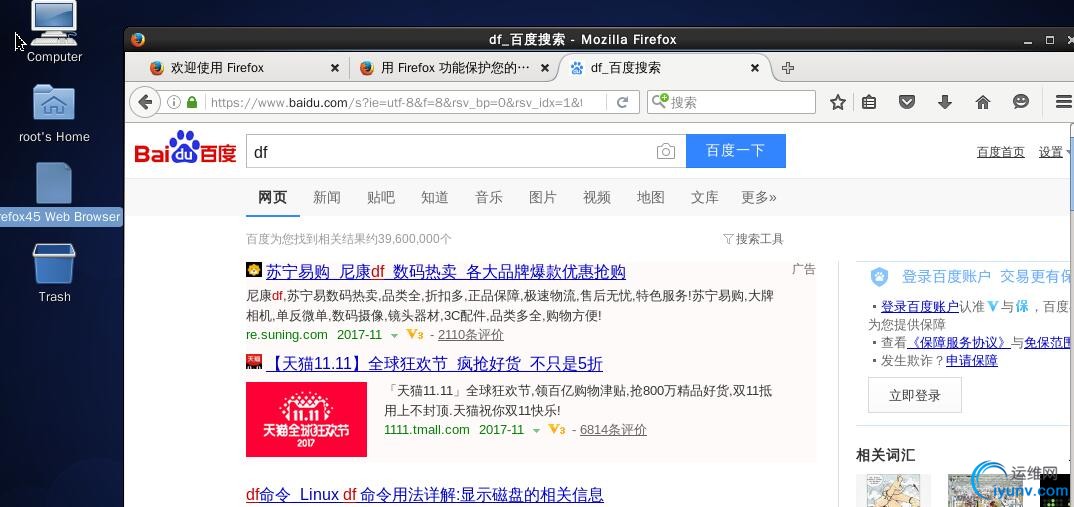Screen dimensions: 1074x507
Task: Click the green padlock security icon
Action: coord(192,102)
